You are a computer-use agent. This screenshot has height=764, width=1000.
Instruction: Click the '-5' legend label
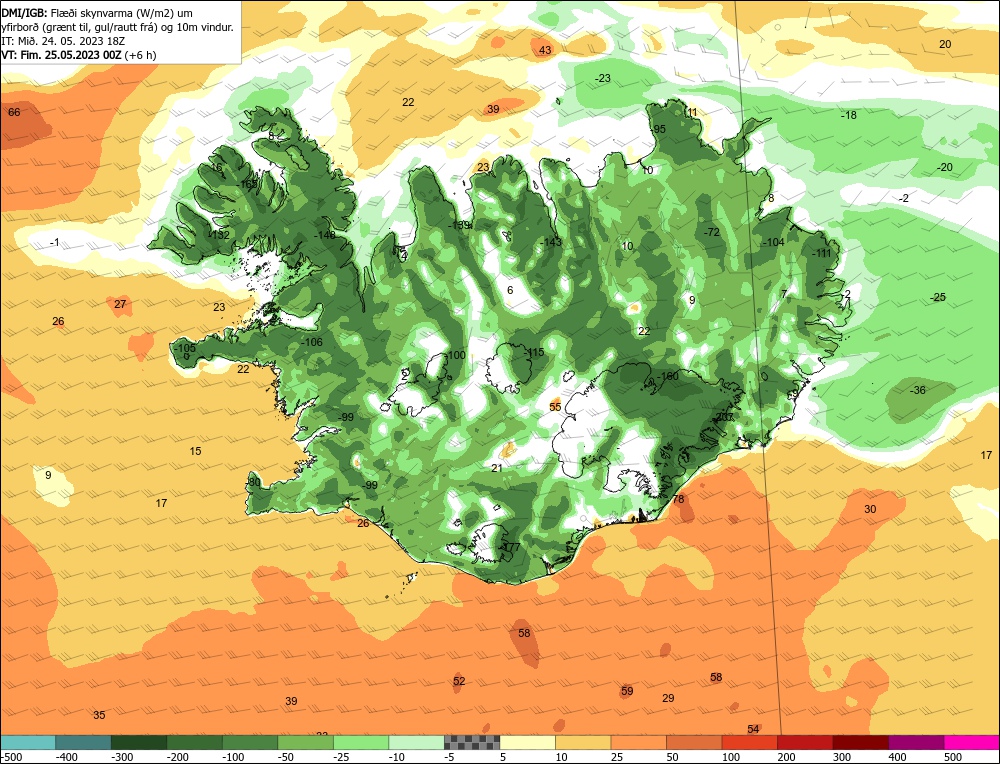tap(452, 757)
